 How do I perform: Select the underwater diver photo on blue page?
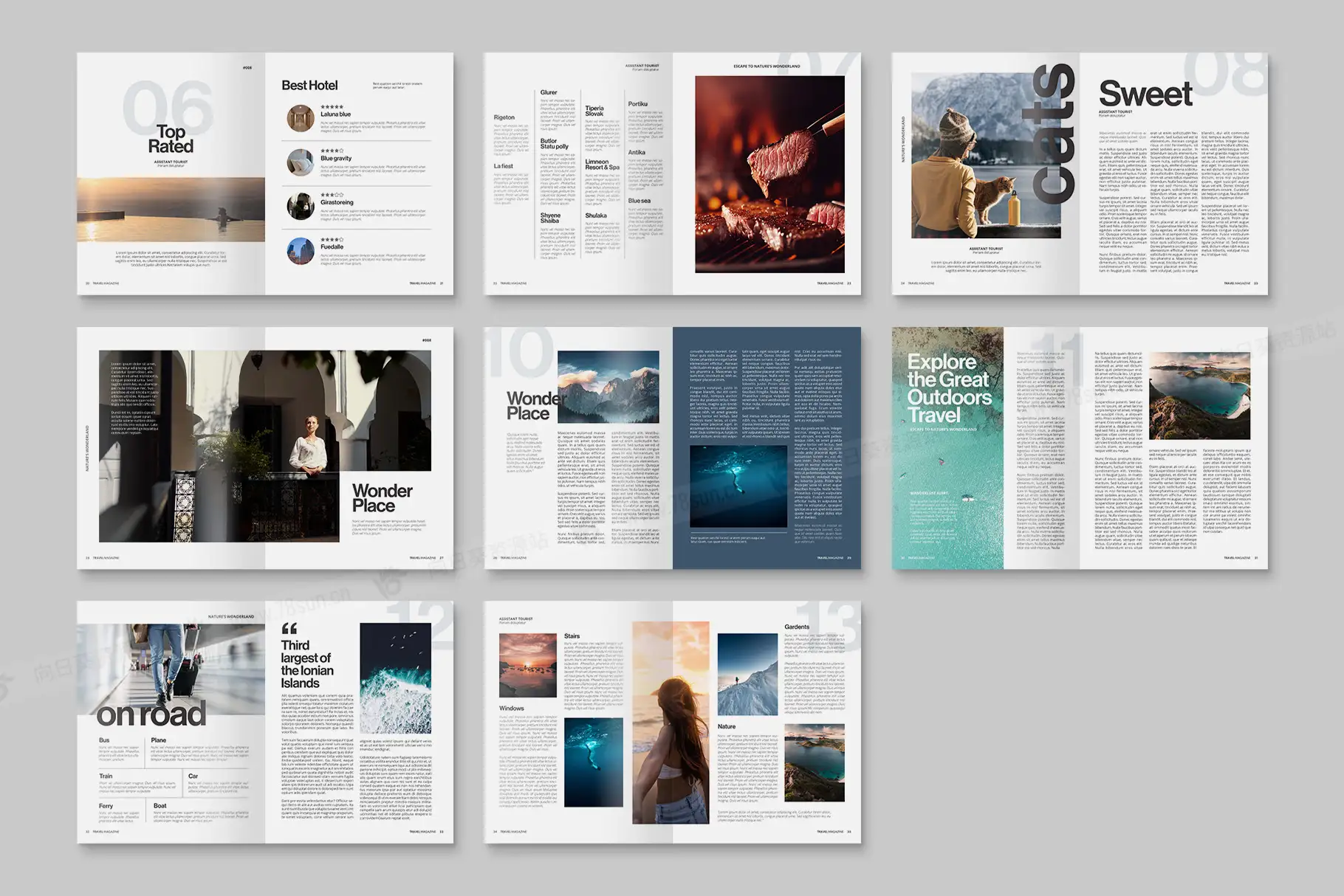click(738, 486)
